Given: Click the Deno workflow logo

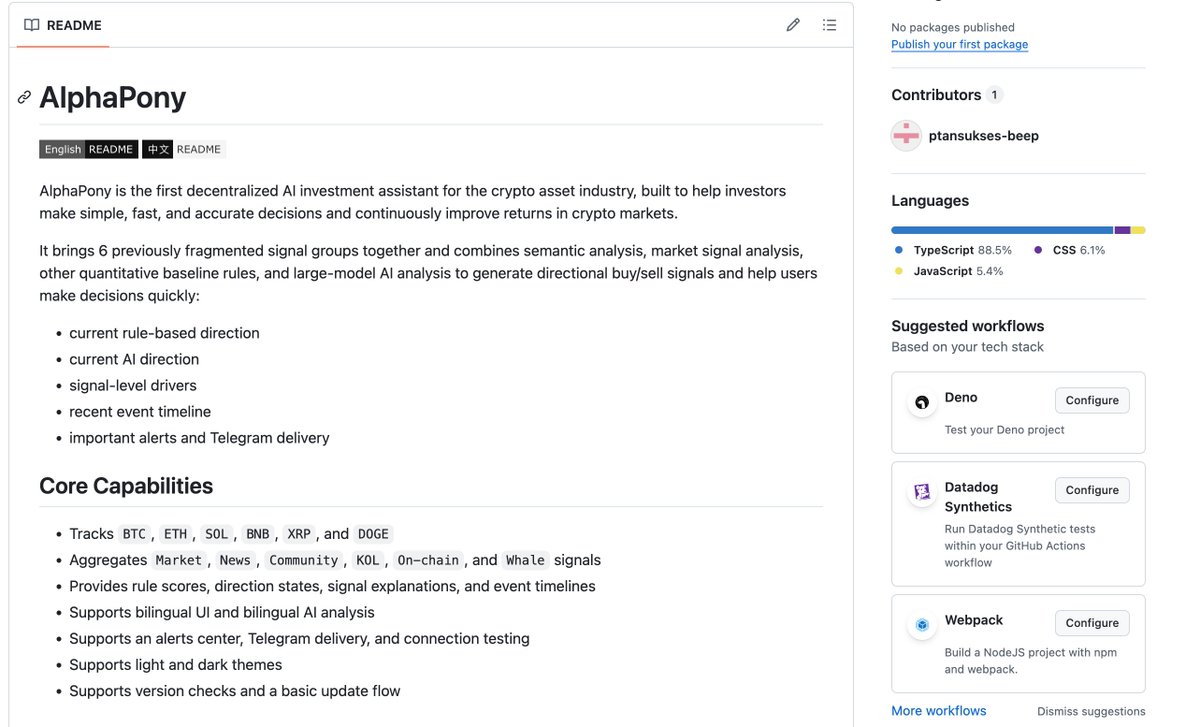Looking at the screenshot, I should coord(922,402).
